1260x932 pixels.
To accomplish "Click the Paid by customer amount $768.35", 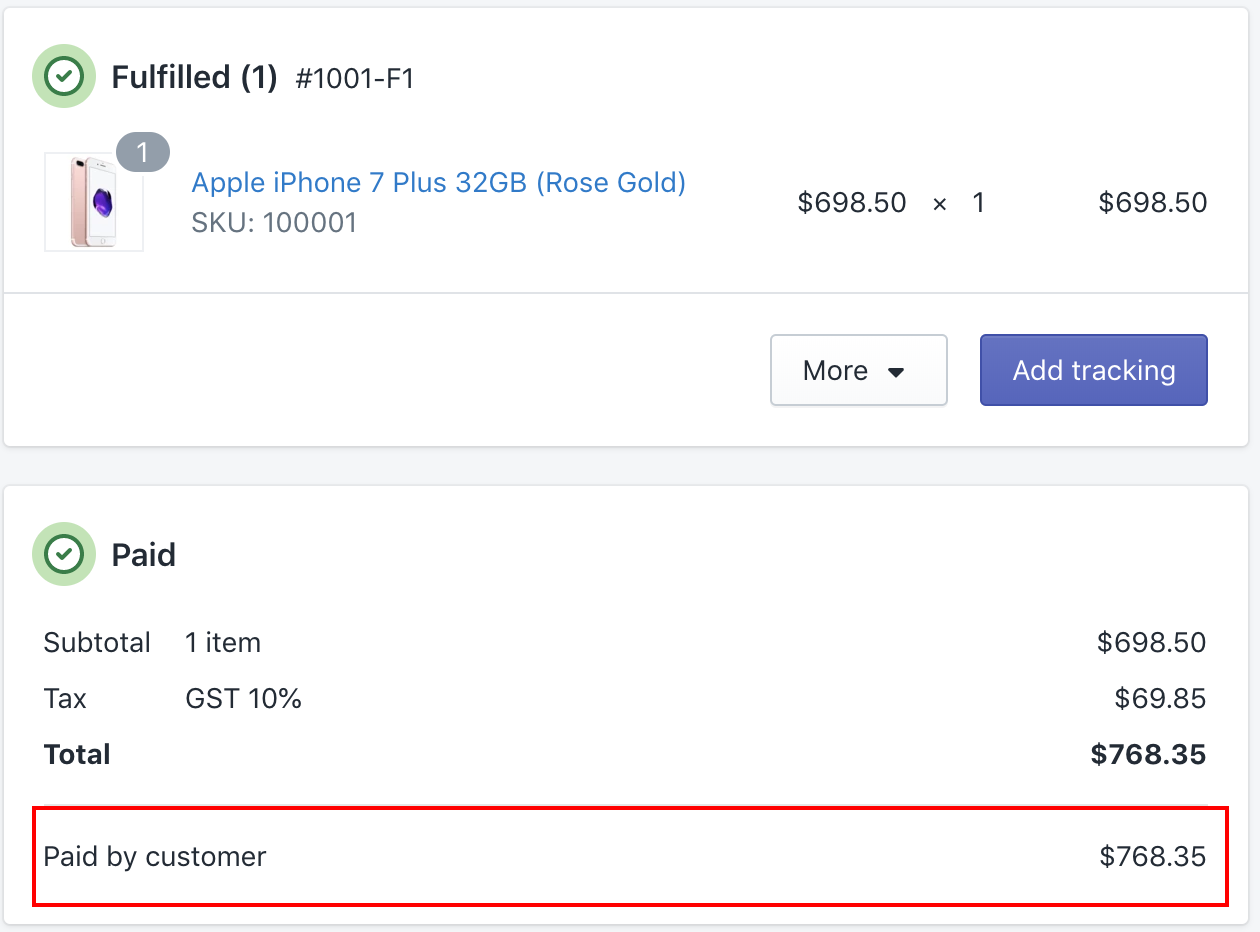I will pyautogui.click(x=1153, y=857).
